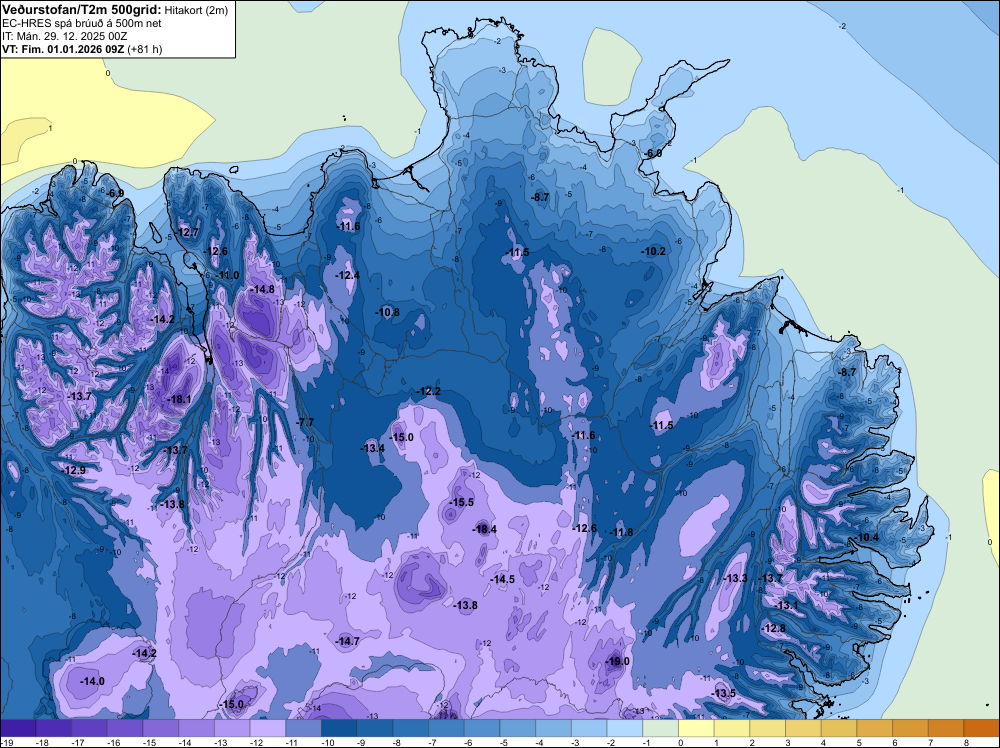1000x748 pixels.
Task: Click the -14.7 temperature value
Action: 348,642
